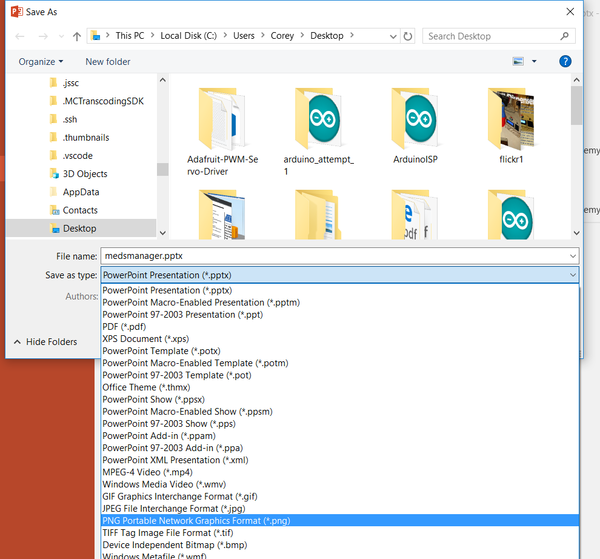Select the .vscode folder
Screen dimensions: 600x559
[x=71, y=156]
